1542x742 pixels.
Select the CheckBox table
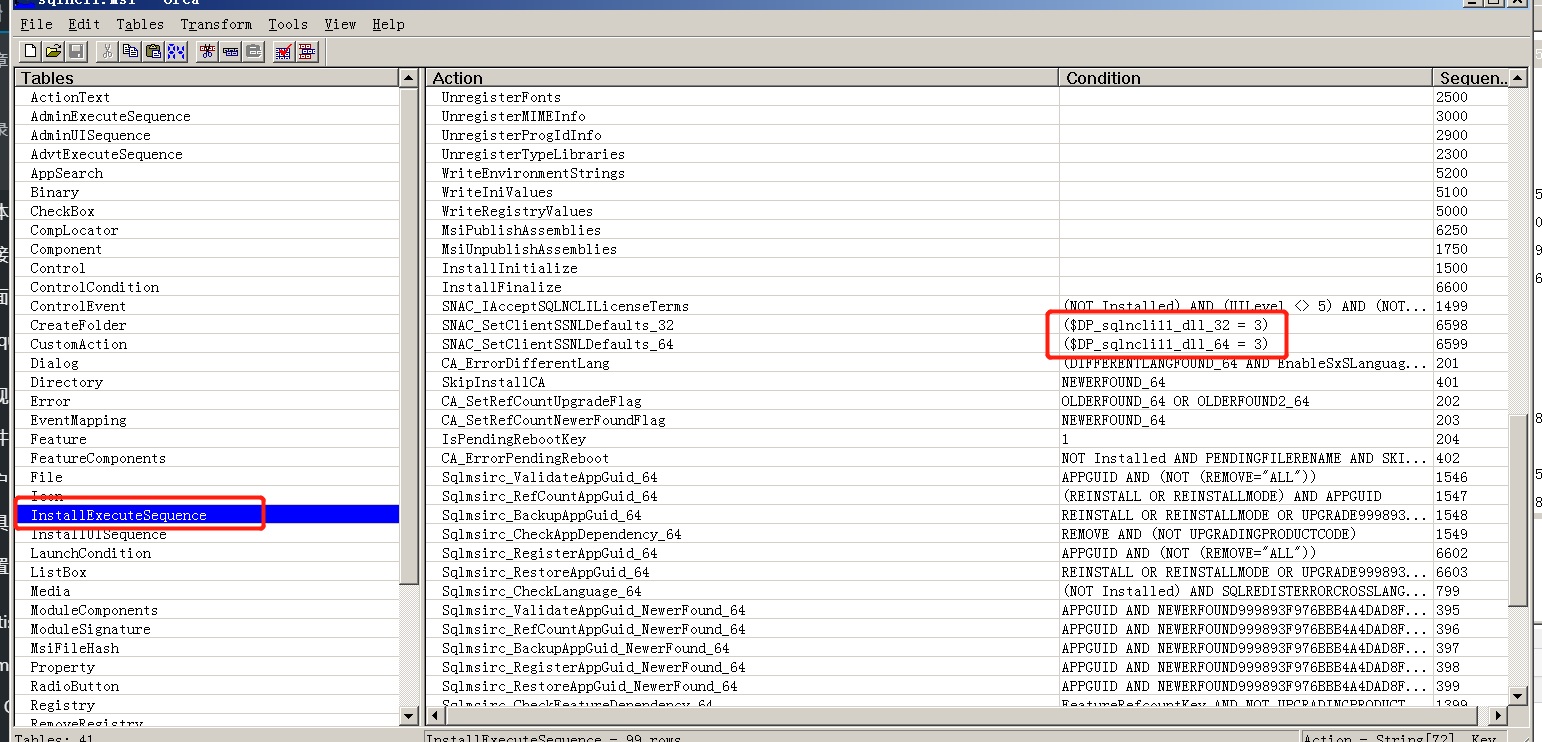(207, 211)
